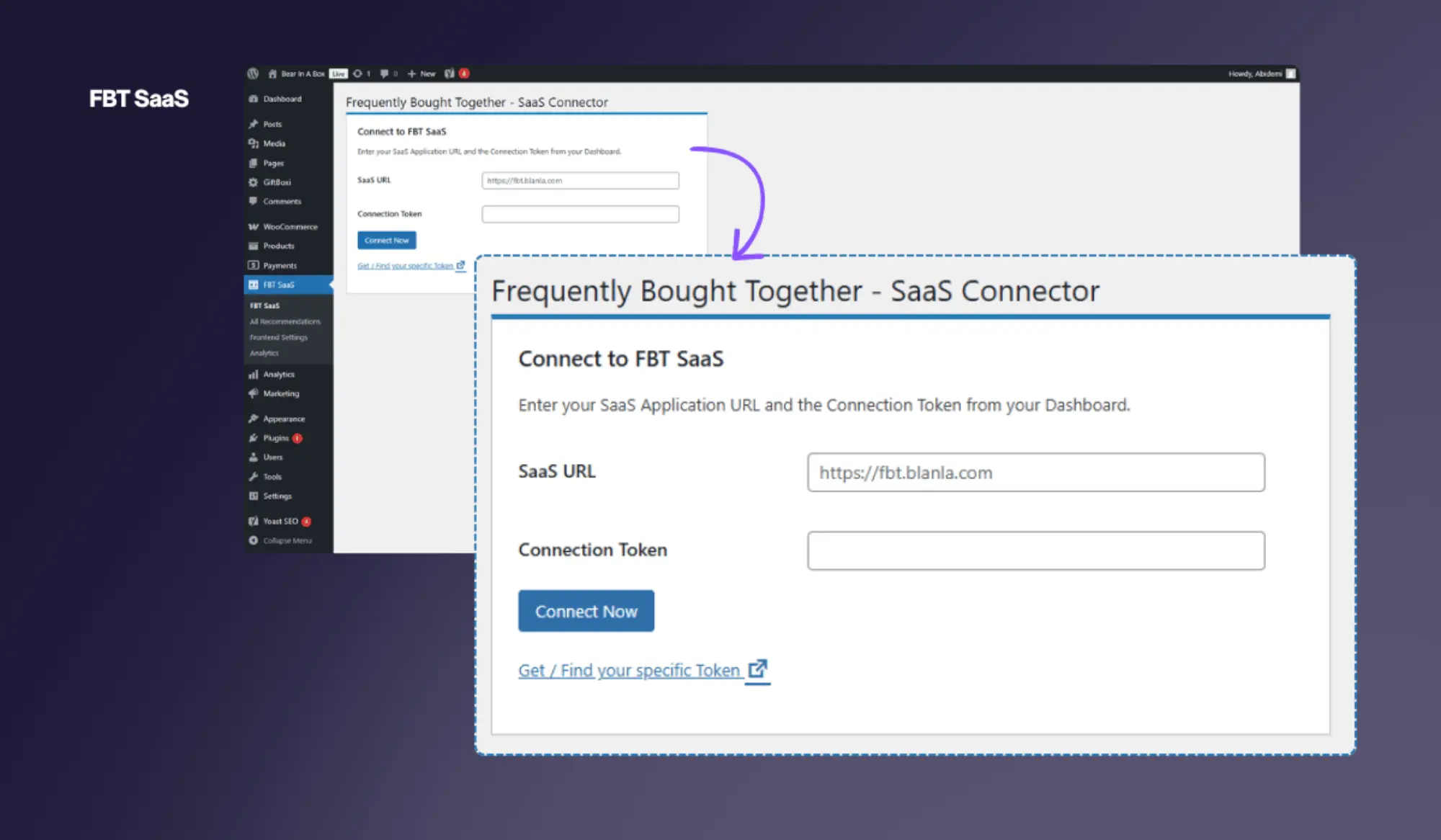
Task: Follow the Get / Find your specific Token link
Action: tap(630, 670)
